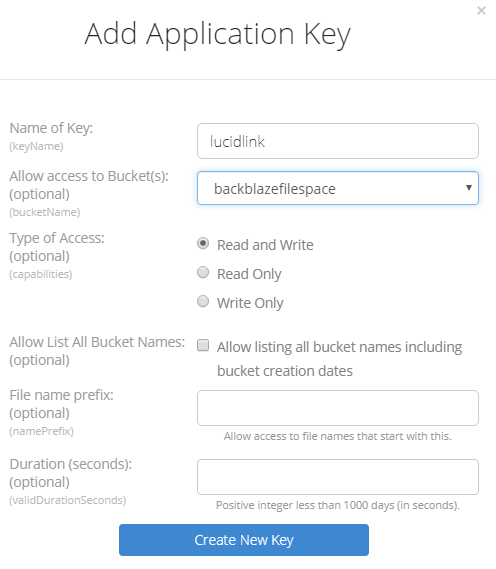Select the Write Only radio button
The height and width of the screenshot is (569, 496).
coord(203,301)
